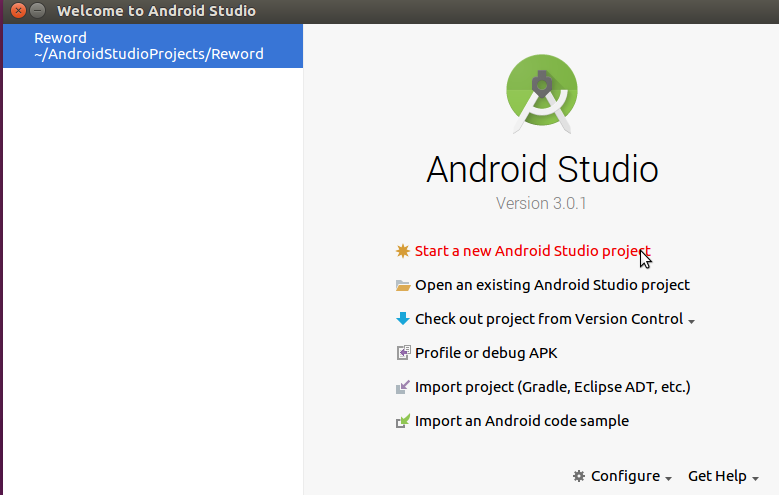779x495 pixels.
Task: Click the Configure gear icon
Action: (x=579, y=476)
